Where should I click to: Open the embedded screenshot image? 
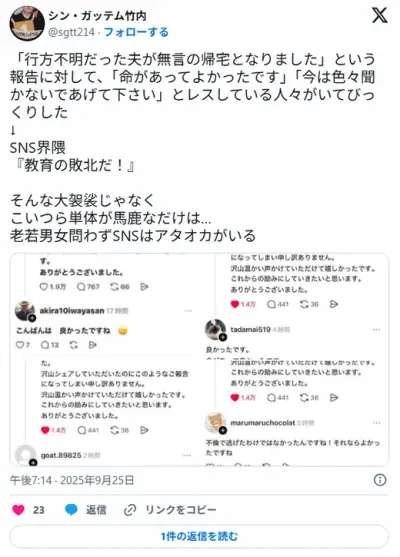click(199, 359)
